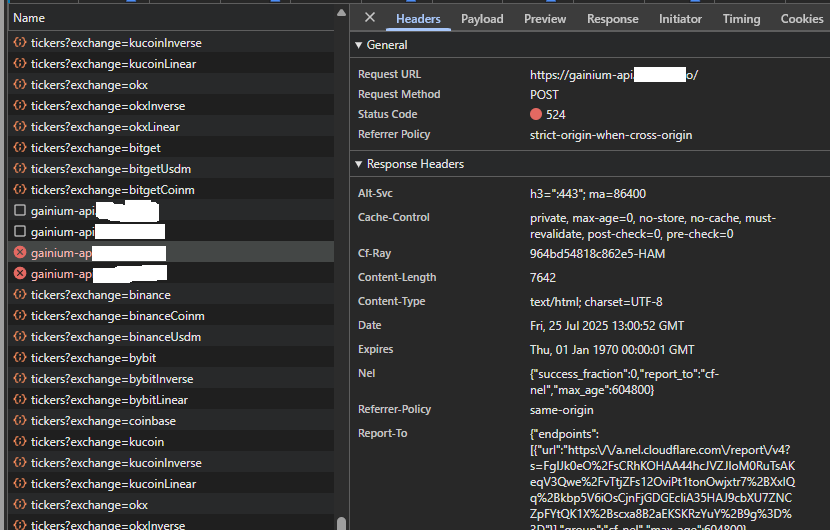This screenshot has height=530, width=830.
Task: Click the fetch icon of tickers?exchange=okxLinear
Action: [x=20, y=127]
